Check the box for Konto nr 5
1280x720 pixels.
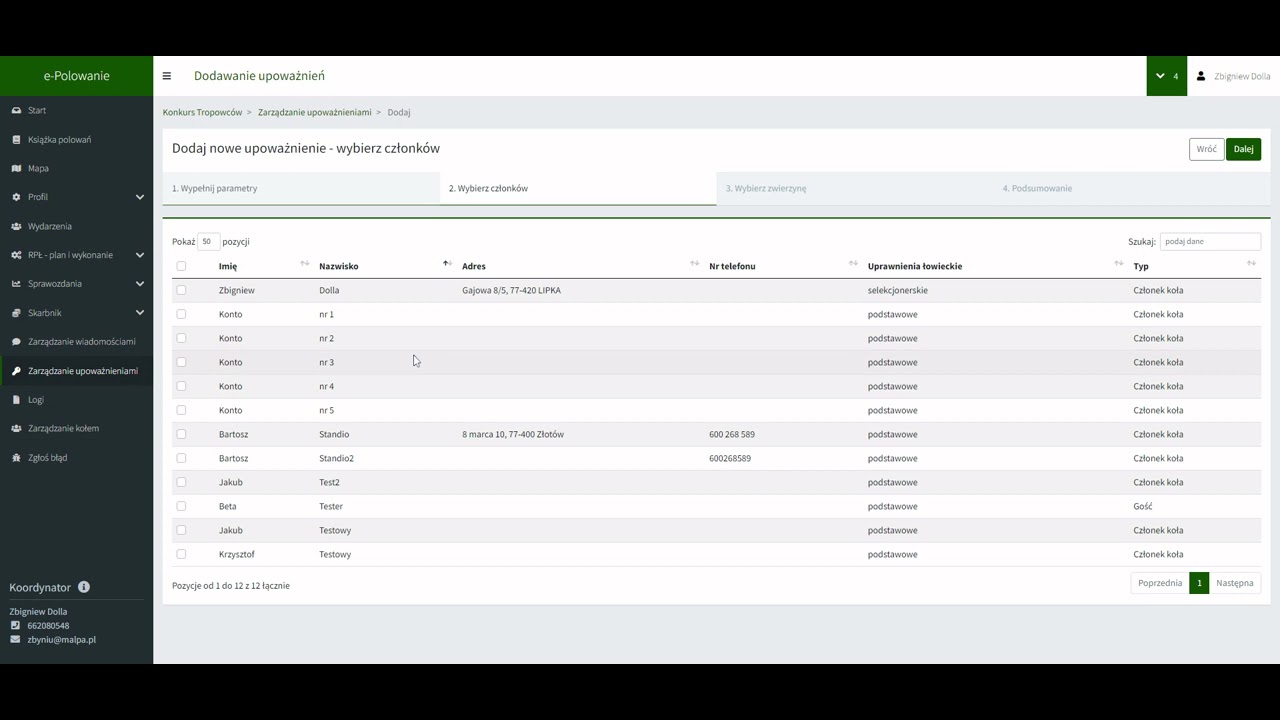[181, 410]
